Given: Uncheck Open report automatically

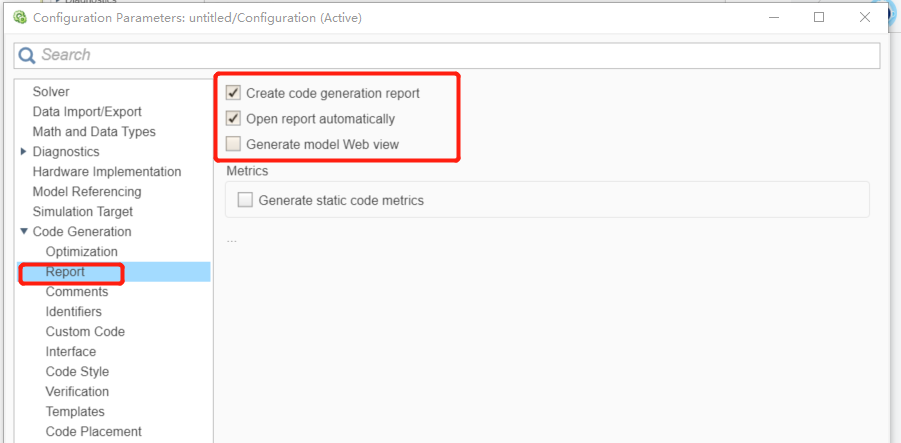Looking at the screenshot, I should (234, 119).
